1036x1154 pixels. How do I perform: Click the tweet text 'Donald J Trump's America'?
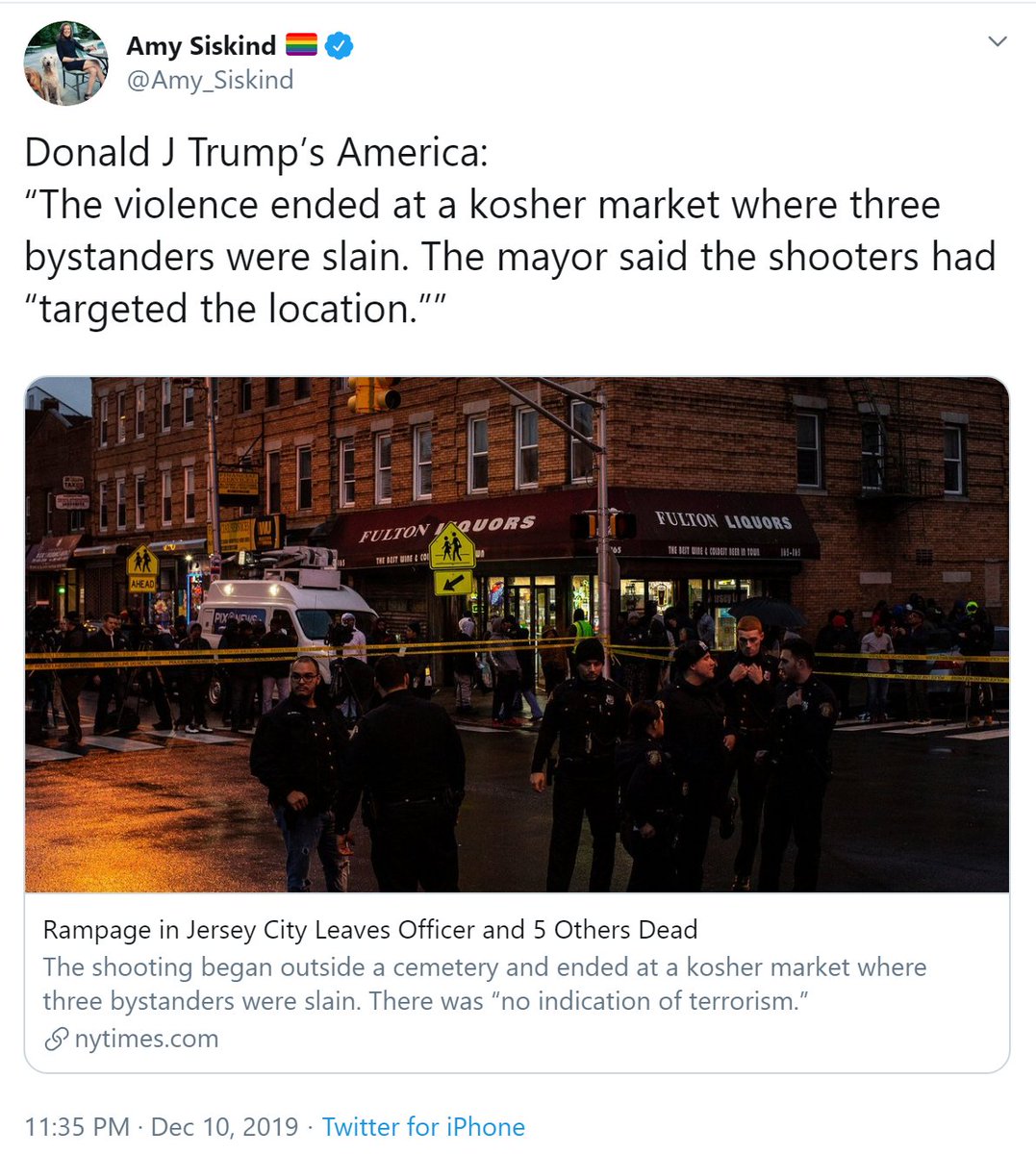[256, 153]
